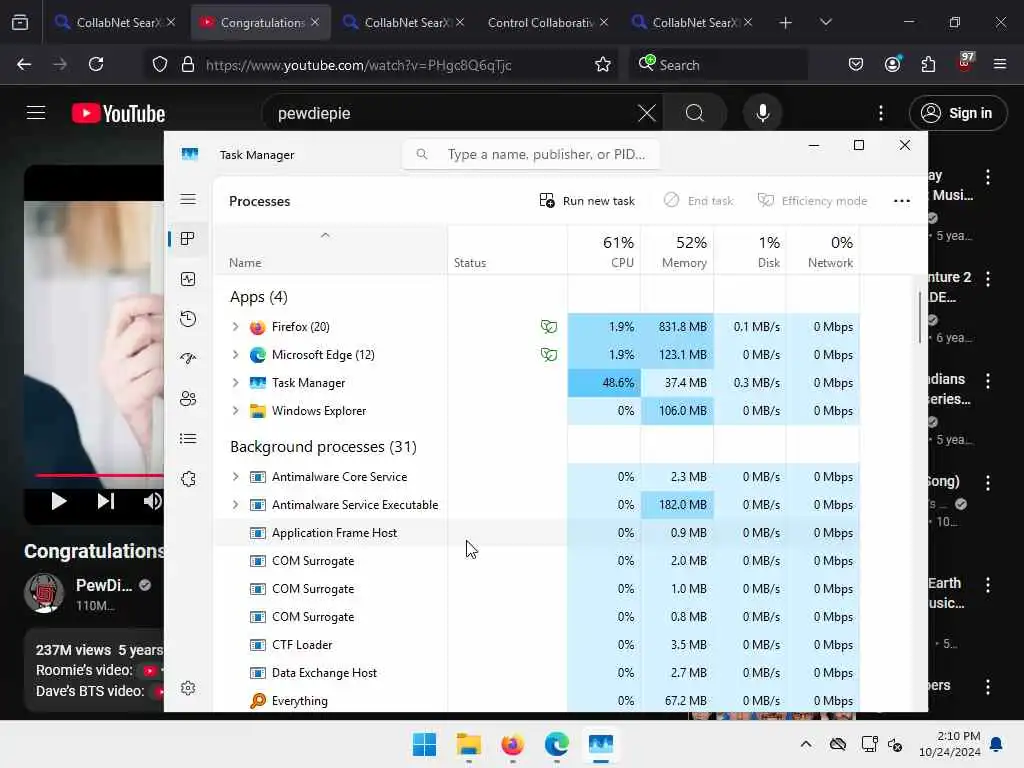Viewport: 1024px width, 768px height.
Task: Select CTF Loader process row
Action: (536, 645)
